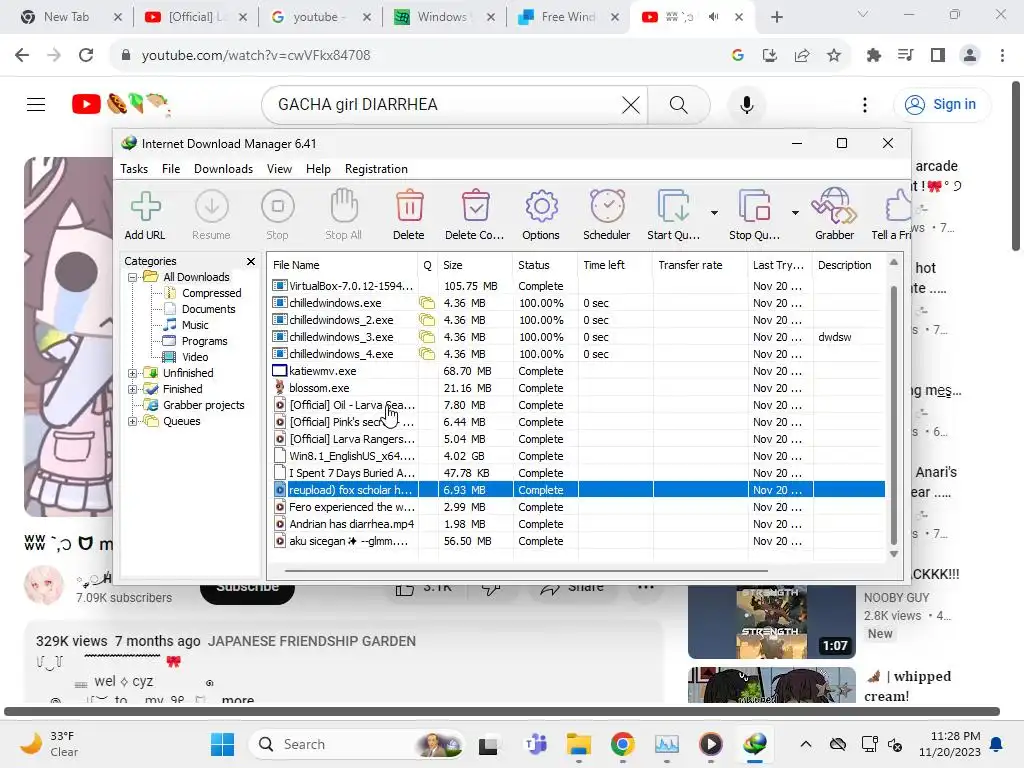Image resolution: width=1024 pixels, height=768 pixels.
Task: Select the Programs category
Action: pos(204,341)
